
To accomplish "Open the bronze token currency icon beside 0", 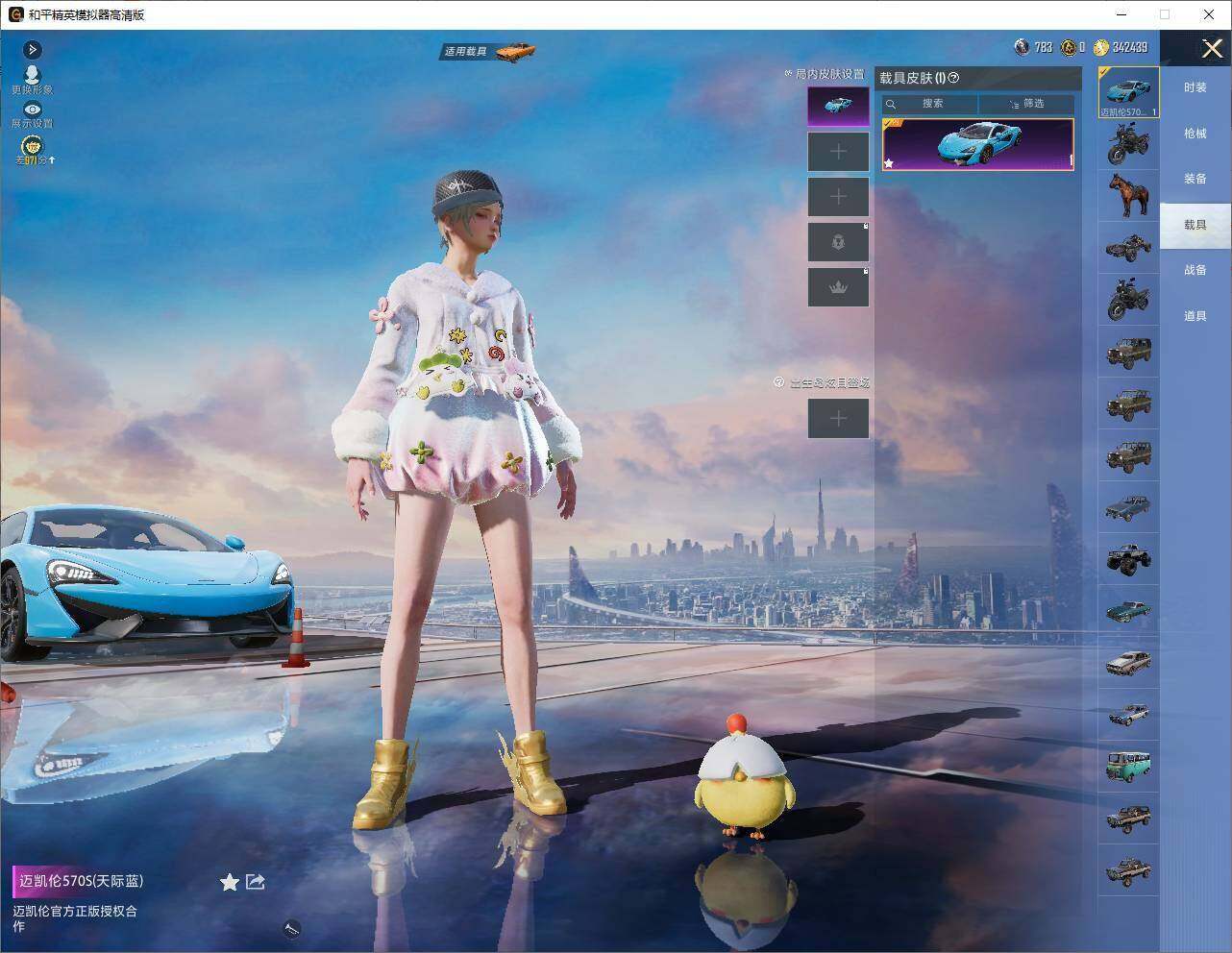I will point(1068,46).
